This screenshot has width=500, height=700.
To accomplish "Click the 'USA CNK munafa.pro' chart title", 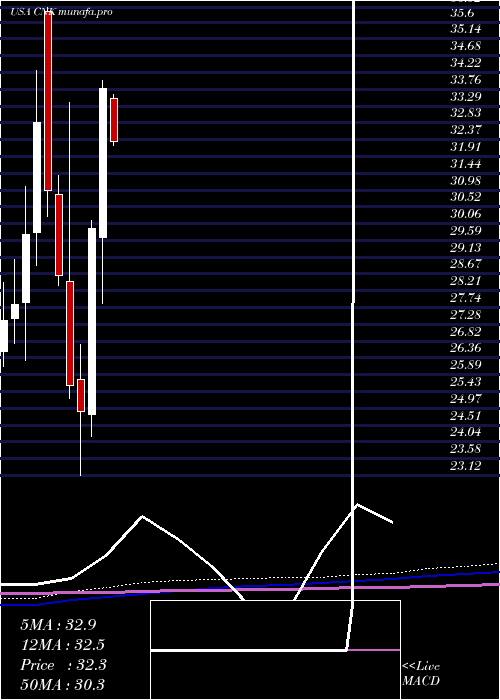I will (62, 12).
